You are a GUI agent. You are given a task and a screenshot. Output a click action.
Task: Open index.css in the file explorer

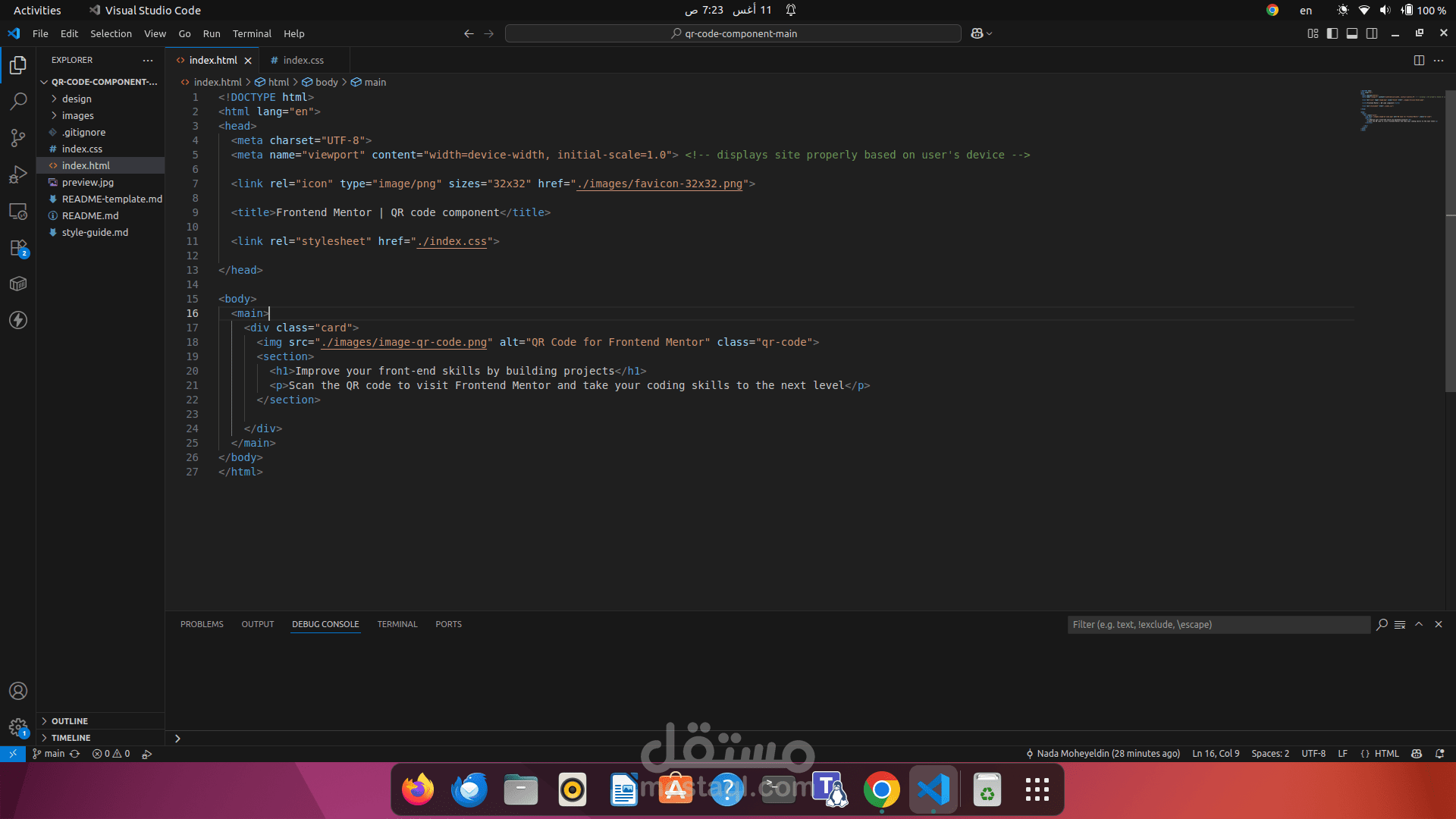click(100, 149)
